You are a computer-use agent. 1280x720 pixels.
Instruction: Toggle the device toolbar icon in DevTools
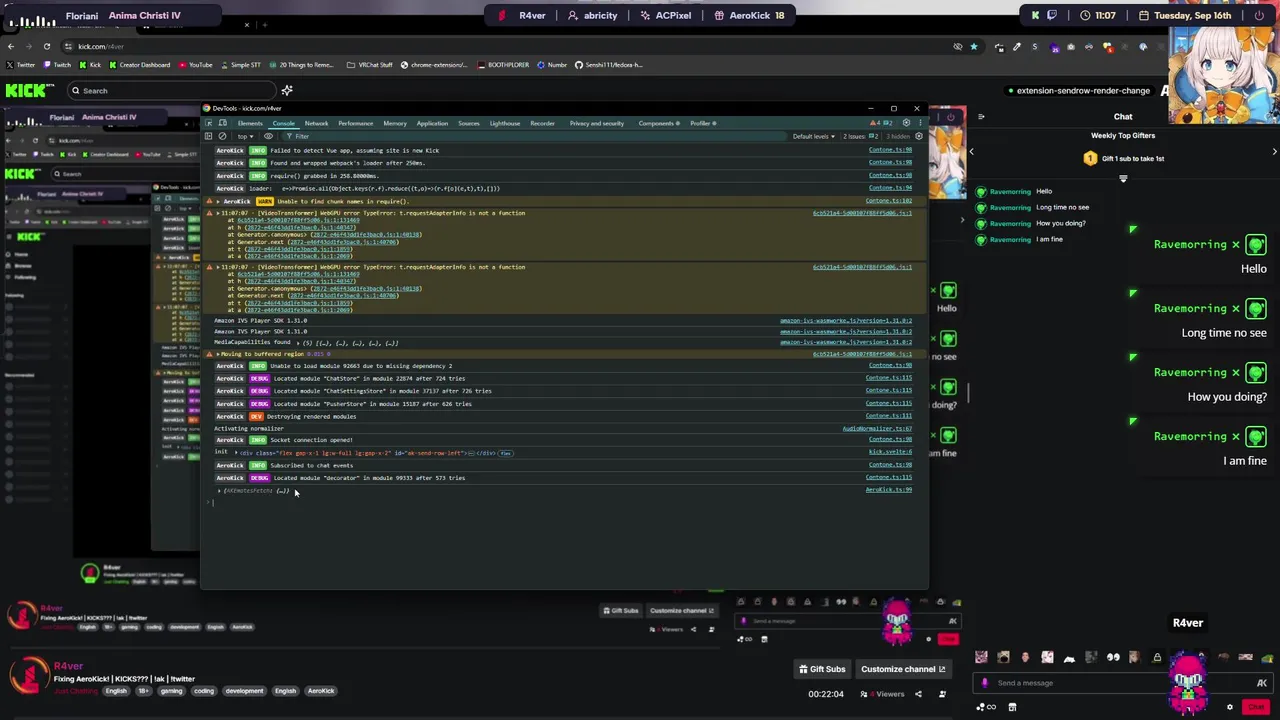[x=222, y=123]
